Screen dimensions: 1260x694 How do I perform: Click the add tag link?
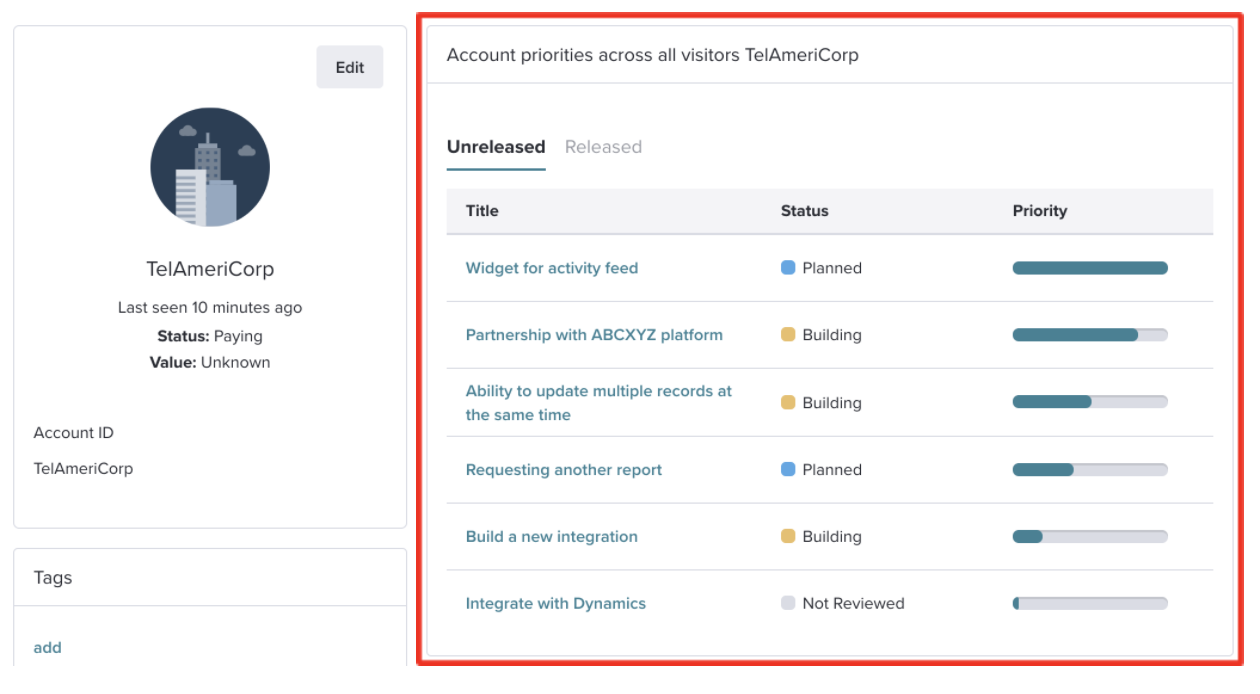[47, 647]
